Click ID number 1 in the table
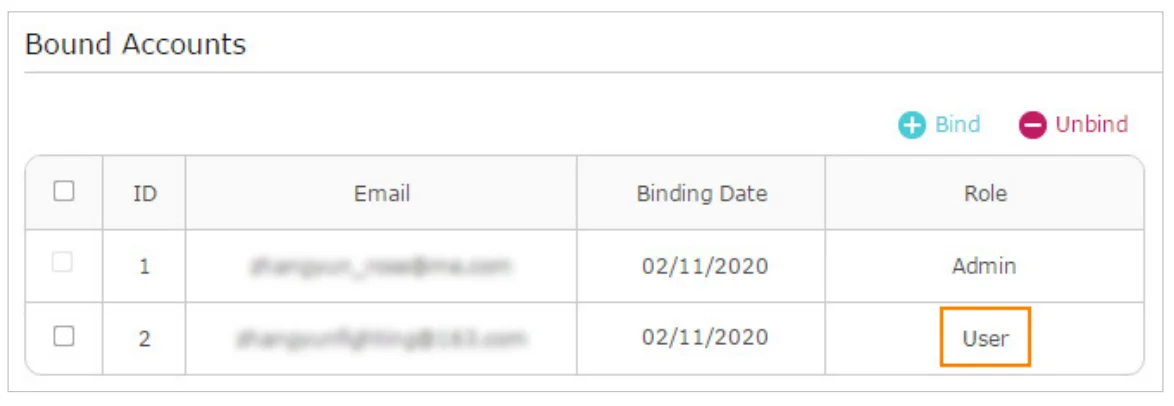This screenshot has width=1174, height=406. pyautogui.click(x=144, y=267)
